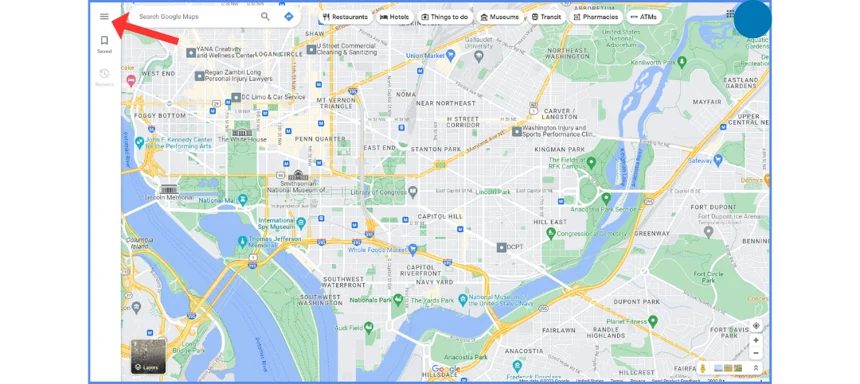Filter map by Hotels

pyautogui.click(x=395, y=17)
